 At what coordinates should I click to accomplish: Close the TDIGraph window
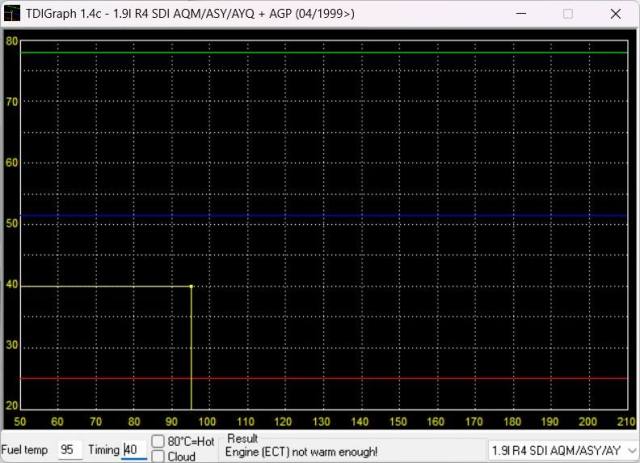pos(614,14)
